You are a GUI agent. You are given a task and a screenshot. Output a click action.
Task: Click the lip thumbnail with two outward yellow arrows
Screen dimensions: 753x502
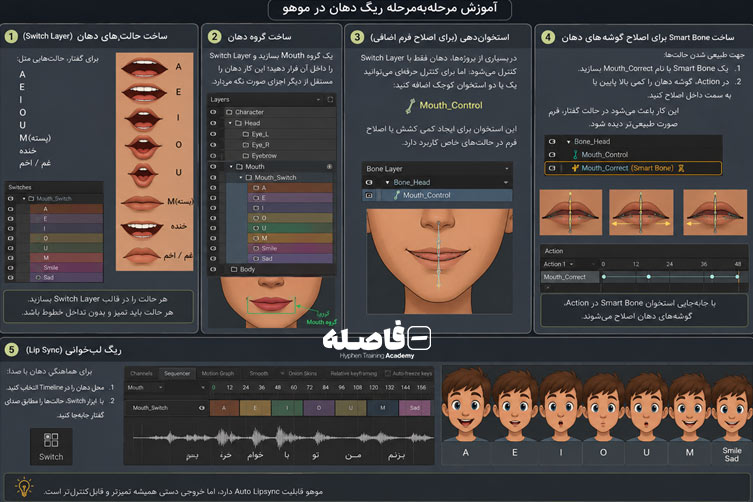pyautogui.click(x=641, y=212)
